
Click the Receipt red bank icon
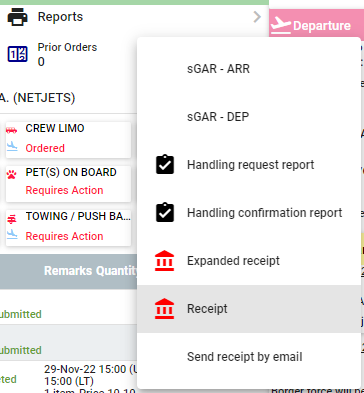click(x=165, y=309)
